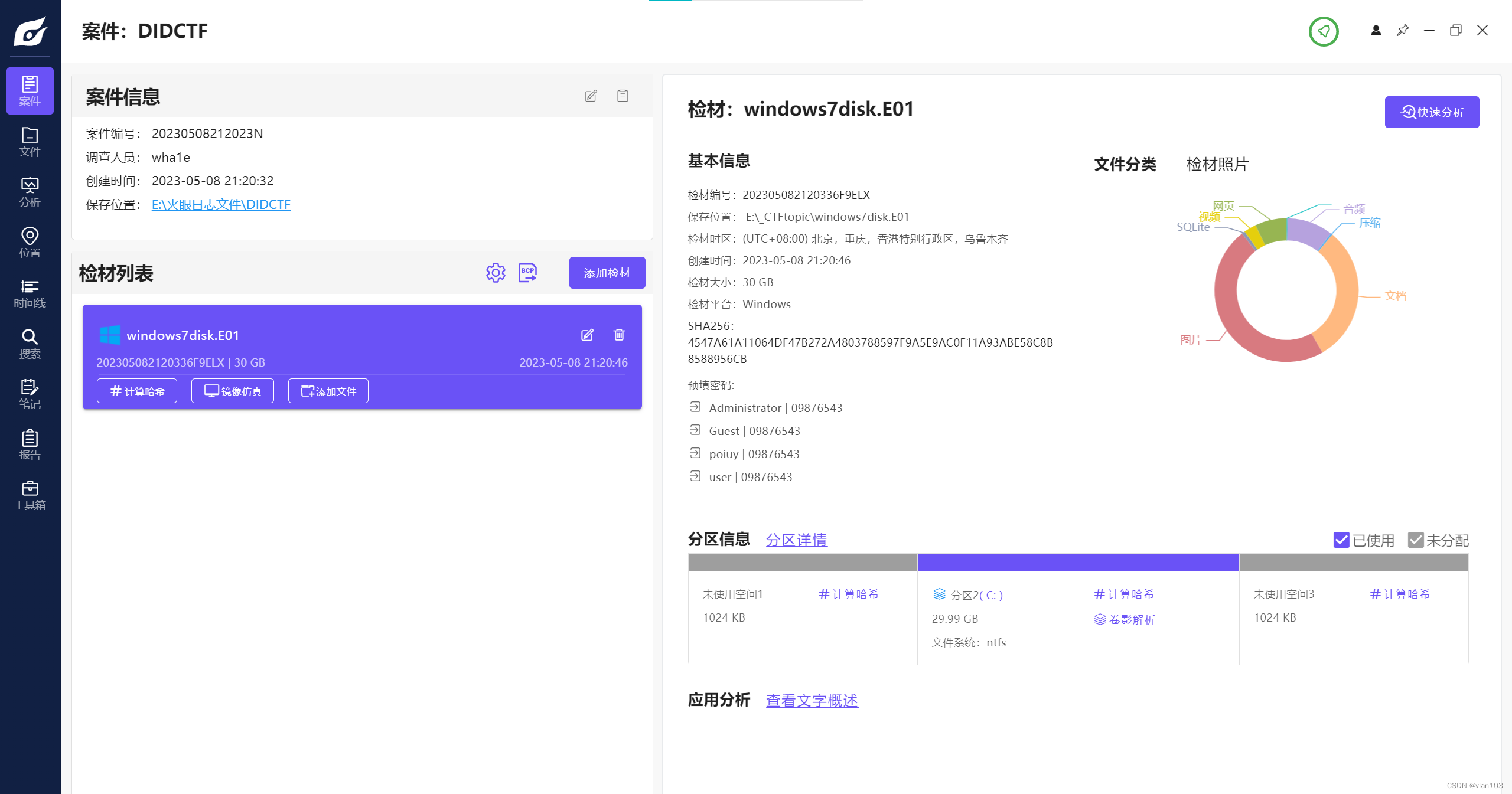Open the 文件 sidebar section
This screenshot has height=794, width=1512.
(x=30, y=142)
